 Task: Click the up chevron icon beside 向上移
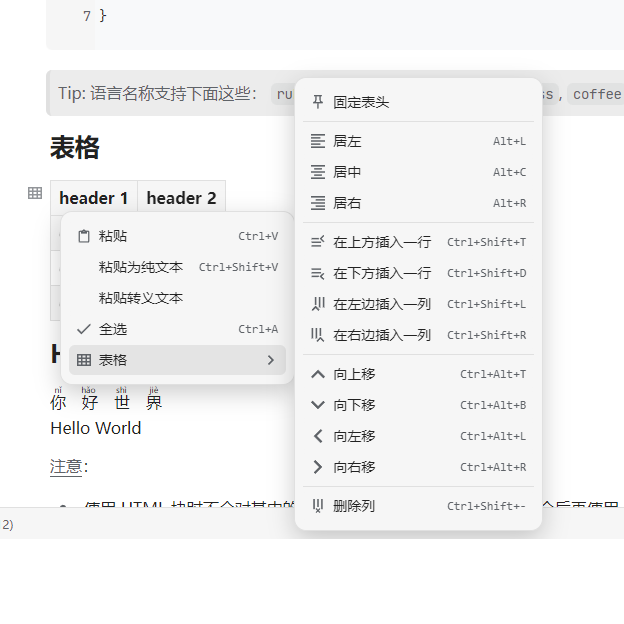(318, 374)
